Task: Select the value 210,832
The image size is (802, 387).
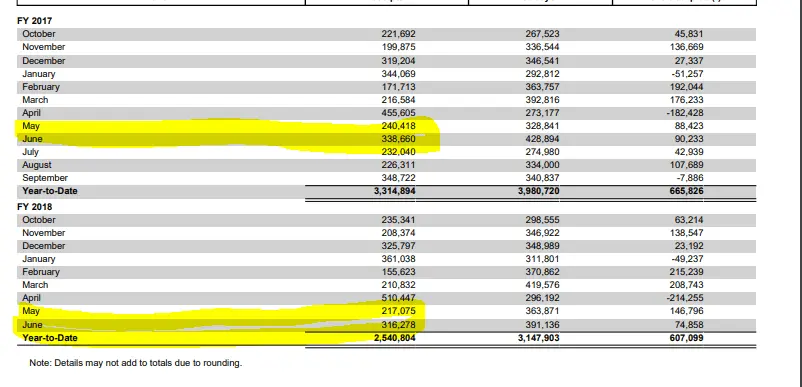Action: click(x=398, y=285)
